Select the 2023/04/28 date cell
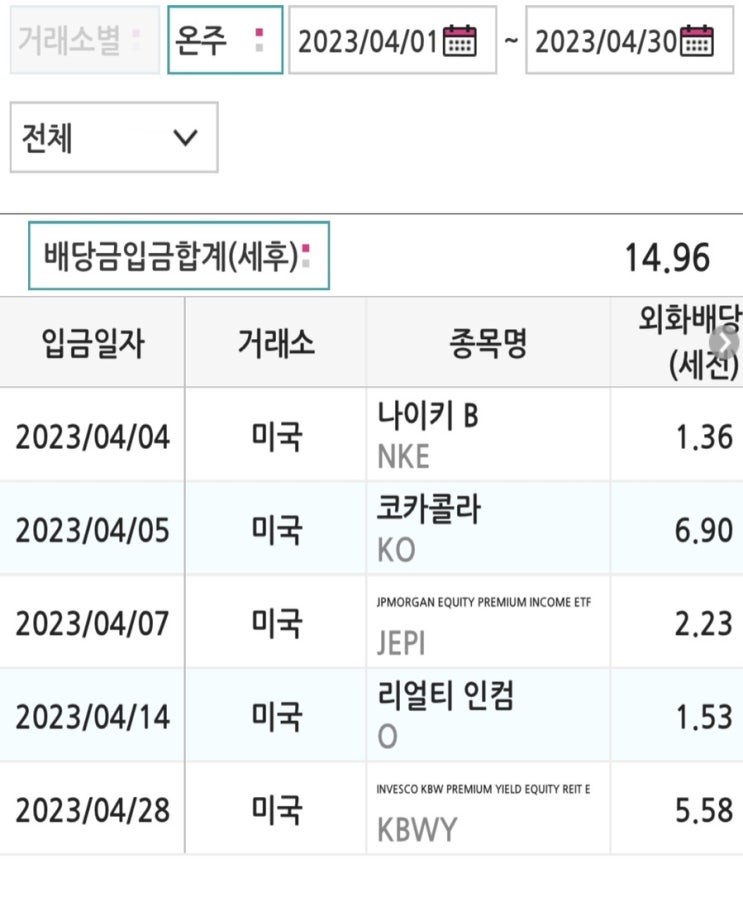This screenshot has height=902, width=743. [93, 810]
